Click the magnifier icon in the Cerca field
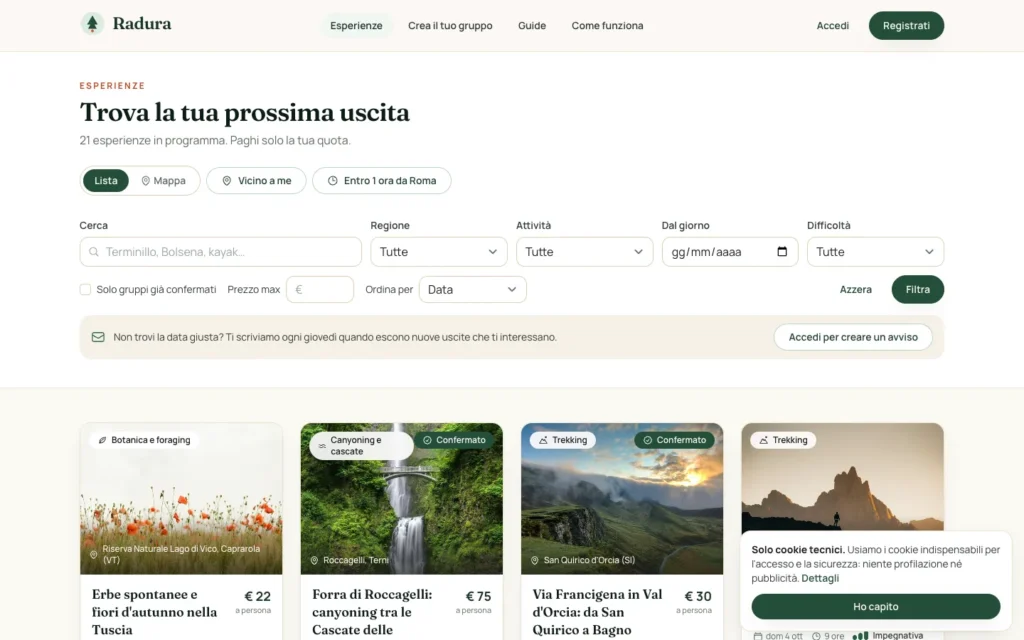This screenshot has width=1024, height=640. [94, 252]
